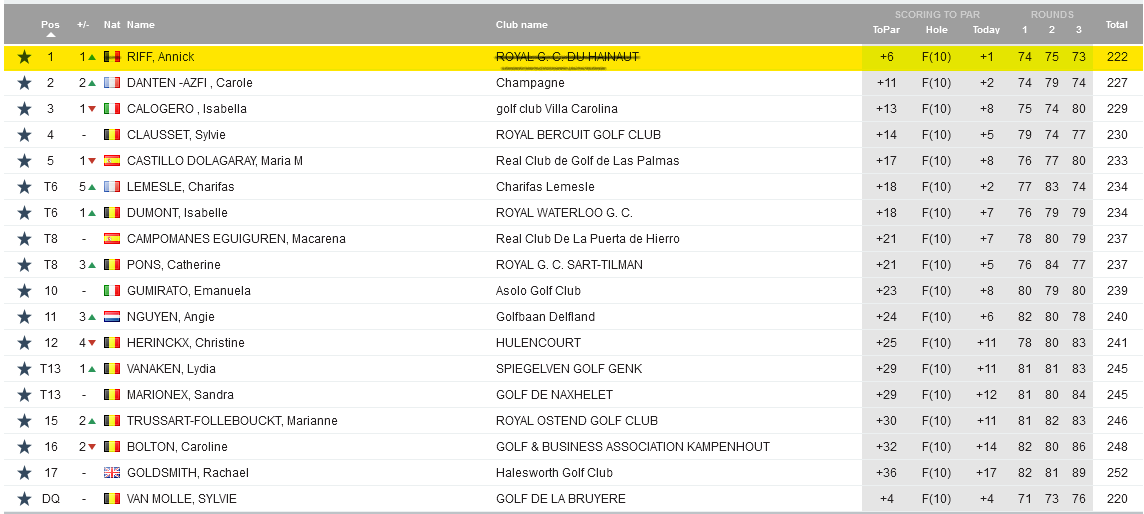Click star for TRUSSART-FOLLEBOUCKT, Marianne
Screen dimensions: 1144x514
(24, 421)
